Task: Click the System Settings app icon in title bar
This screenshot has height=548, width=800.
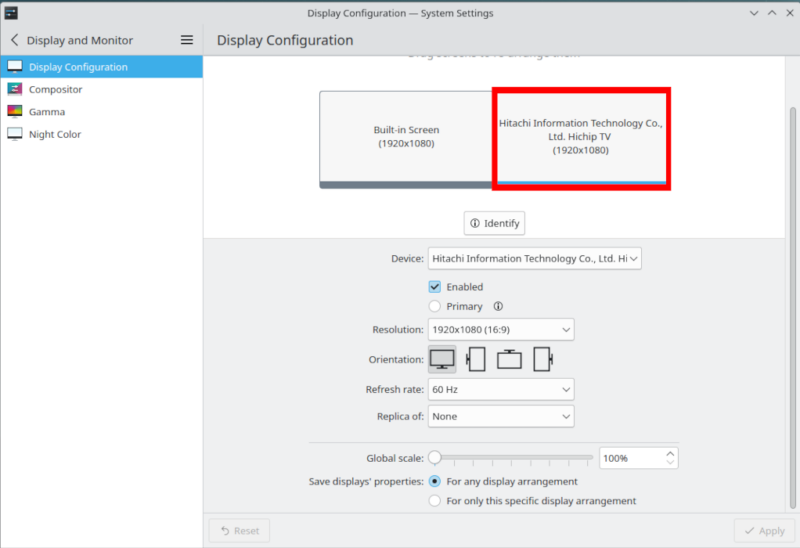Action: click(11, 13)
